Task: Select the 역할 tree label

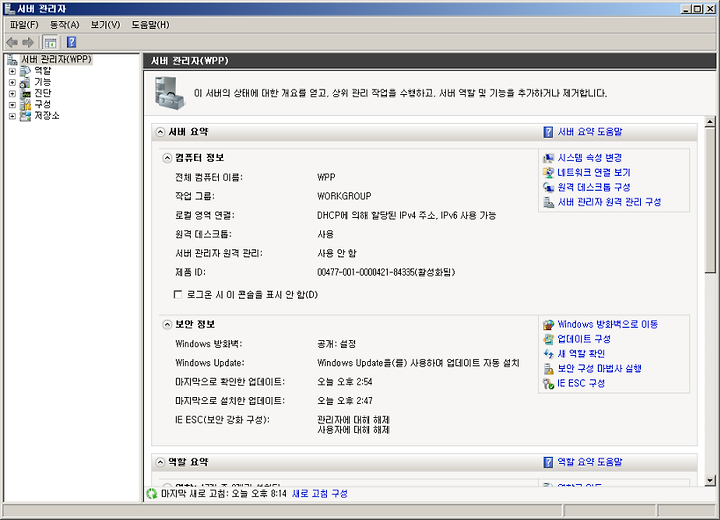Action: click(x=43, y=71)
